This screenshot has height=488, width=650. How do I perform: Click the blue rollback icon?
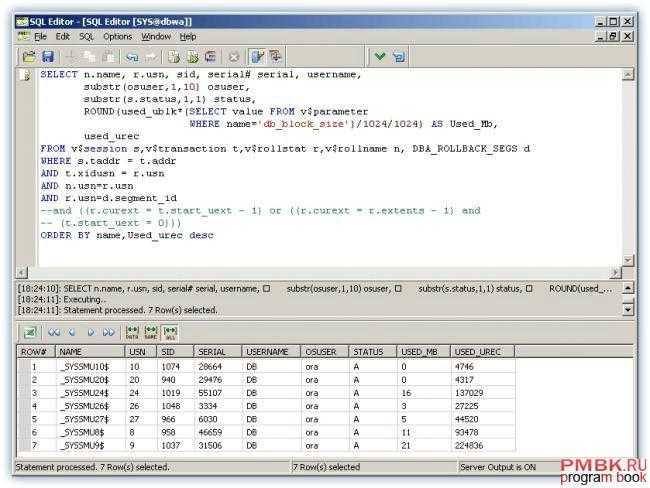click(399, 57)
